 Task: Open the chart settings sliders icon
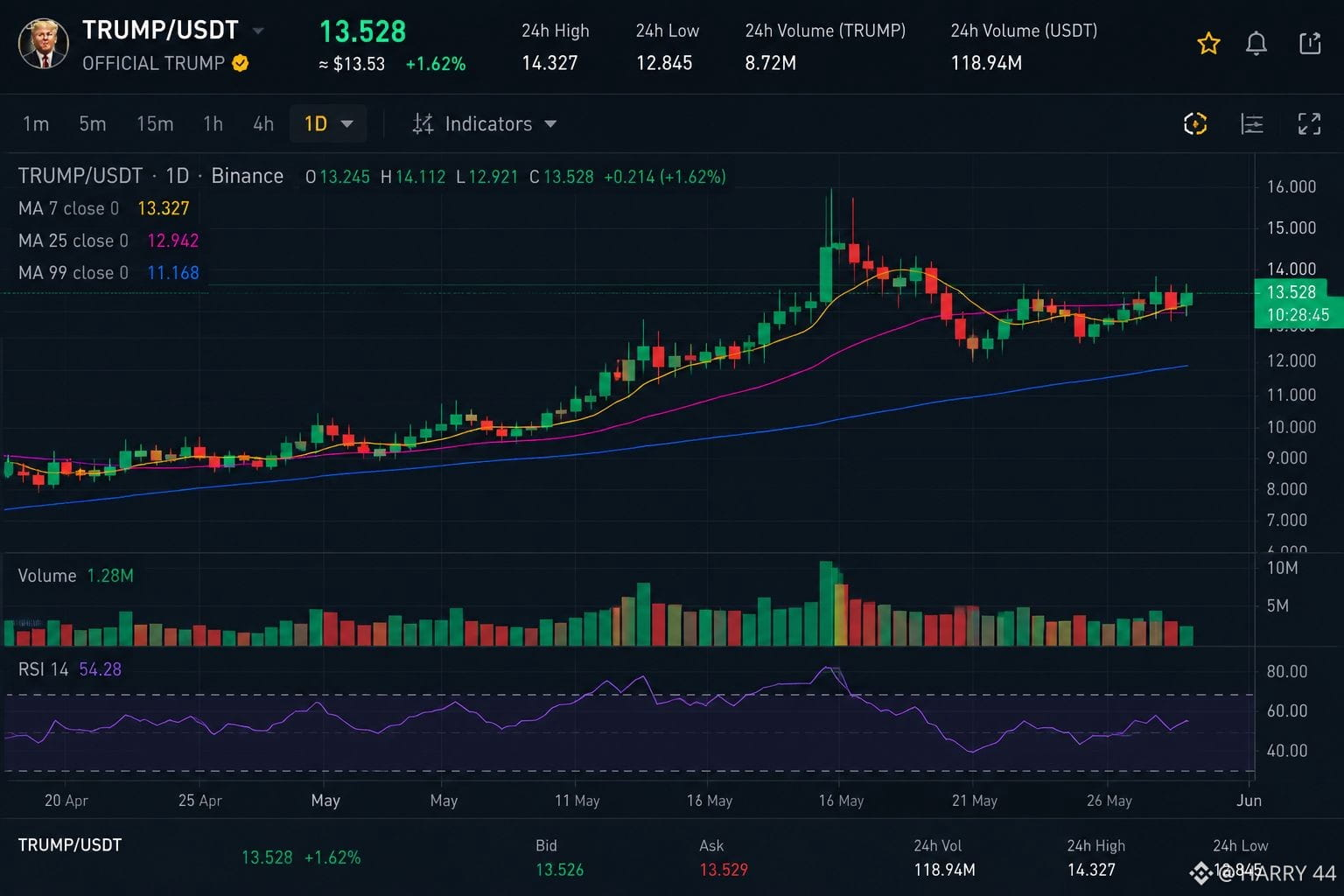1252,124
